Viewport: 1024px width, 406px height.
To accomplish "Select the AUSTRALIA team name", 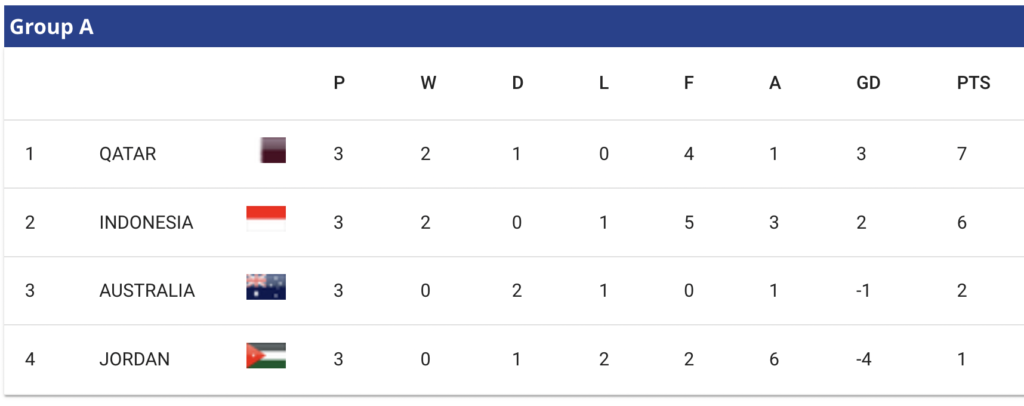I will [147, 291].
